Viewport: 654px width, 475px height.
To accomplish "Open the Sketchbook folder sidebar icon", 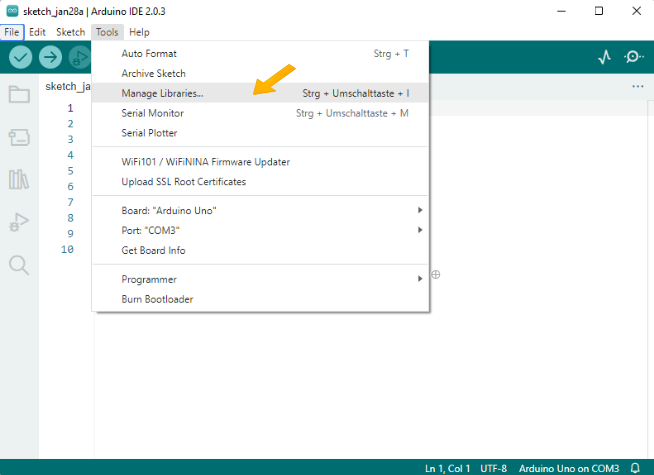I will click(x=19, y=94).
